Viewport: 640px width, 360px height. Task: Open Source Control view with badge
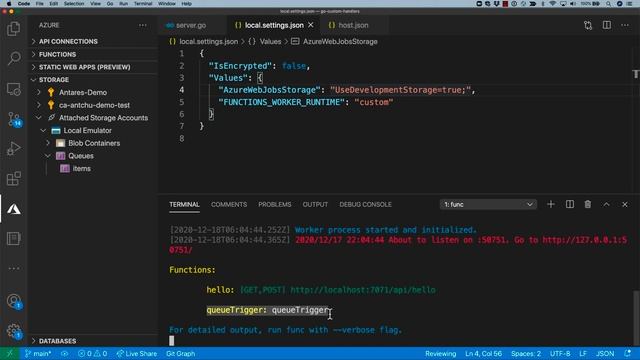point(14,119)
